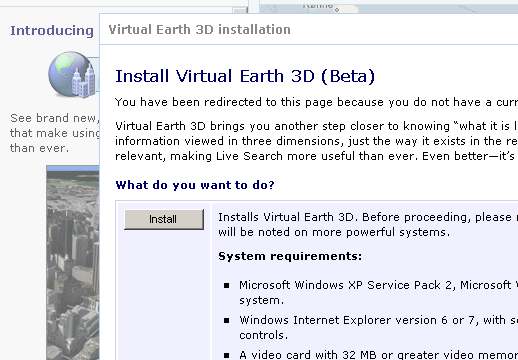Viewport: 518px width, 360px height.
Task: Open the aerial city thumbnail image
Action: coord(73,262)
